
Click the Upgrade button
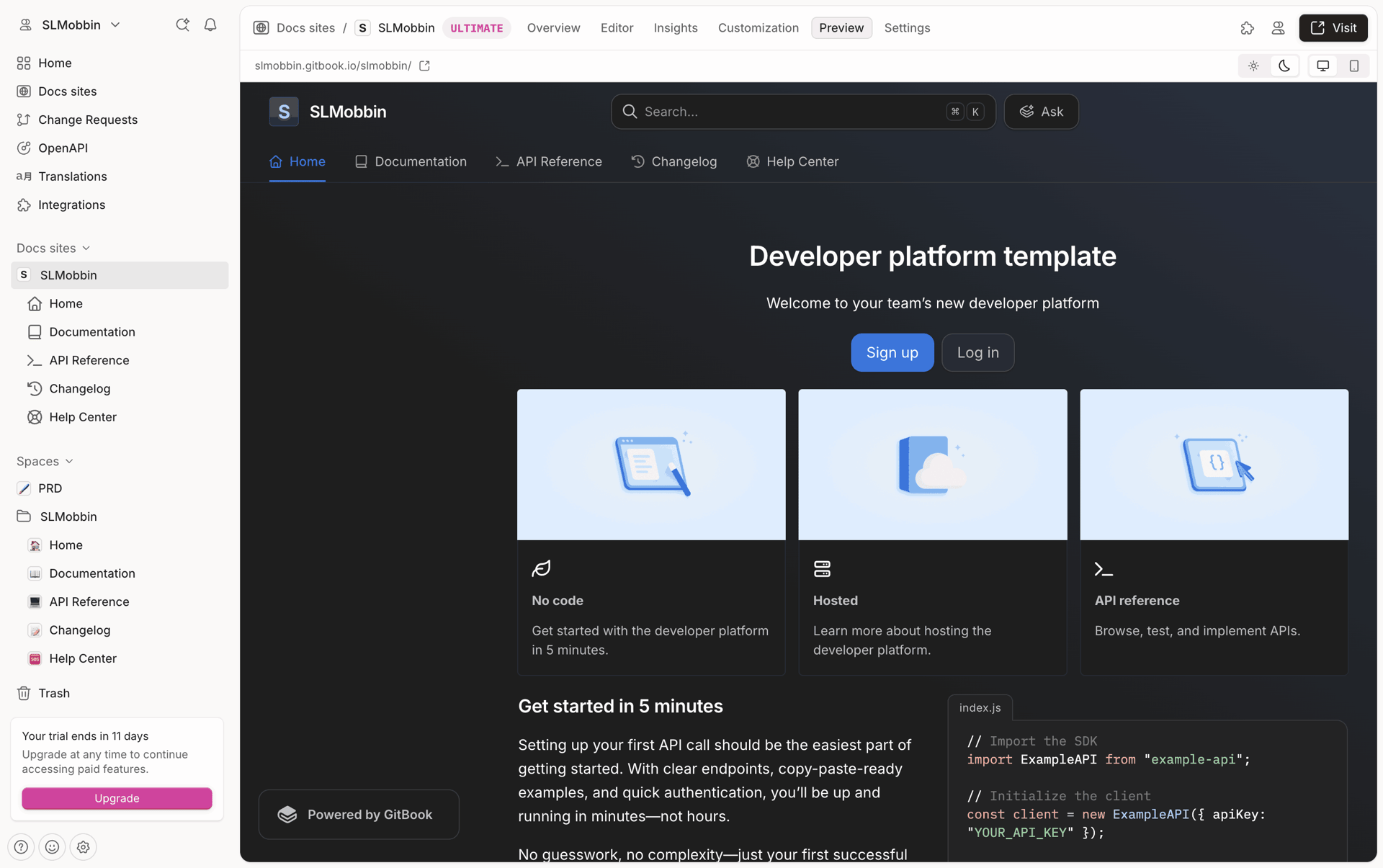coord(117,798)
